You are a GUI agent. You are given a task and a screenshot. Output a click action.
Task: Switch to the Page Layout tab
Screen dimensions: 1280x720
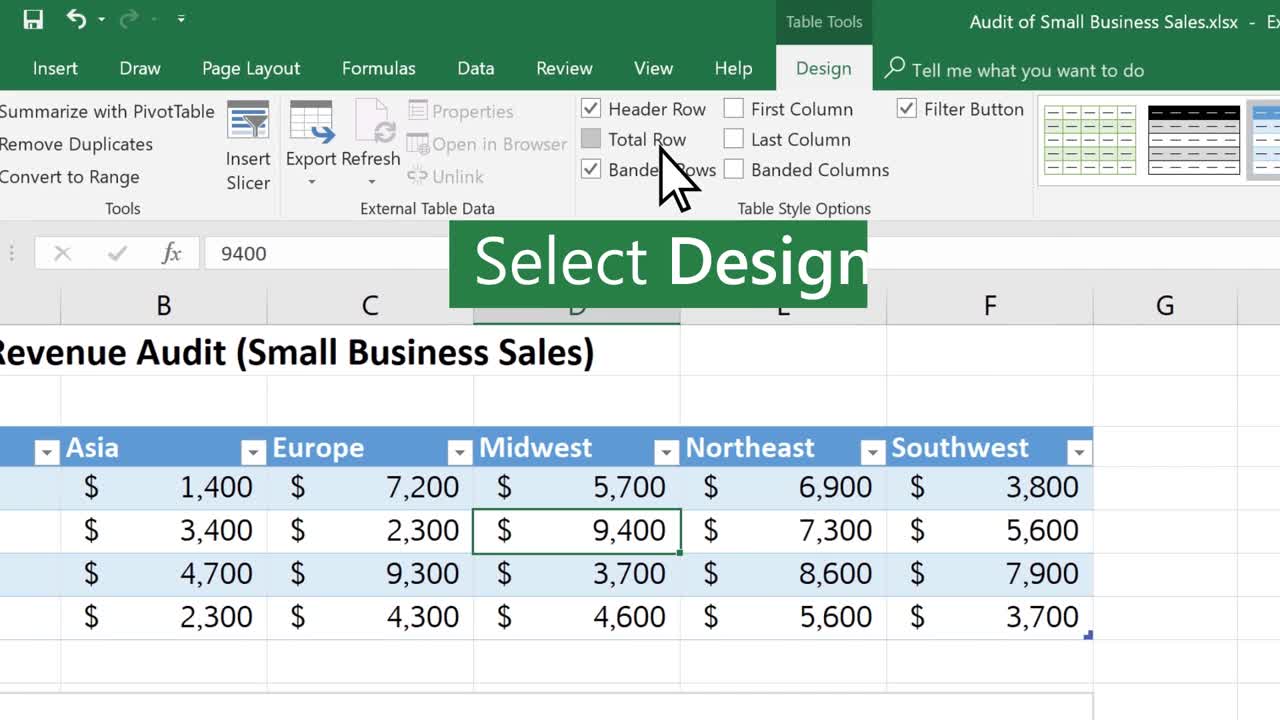click(251, 68)
